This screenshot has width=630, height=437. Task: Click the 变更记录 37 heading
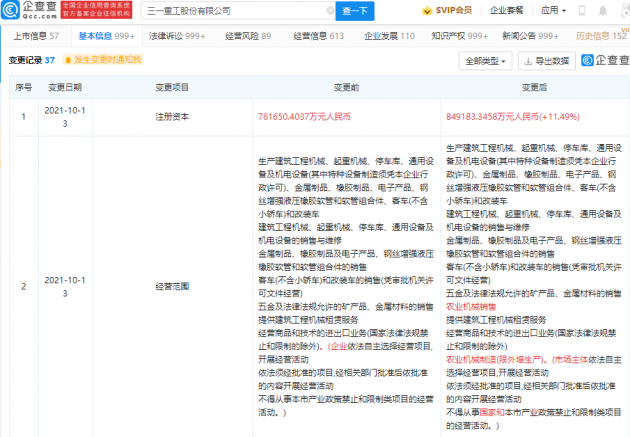tap(32, 60)
